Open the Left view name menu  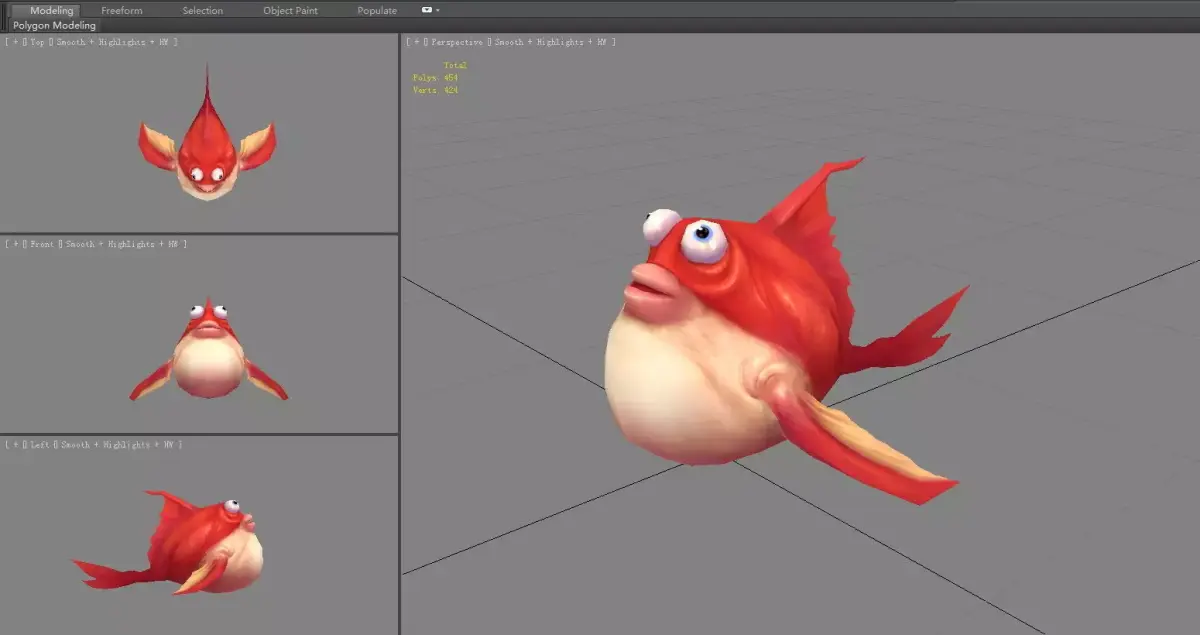tap(40, 444)
